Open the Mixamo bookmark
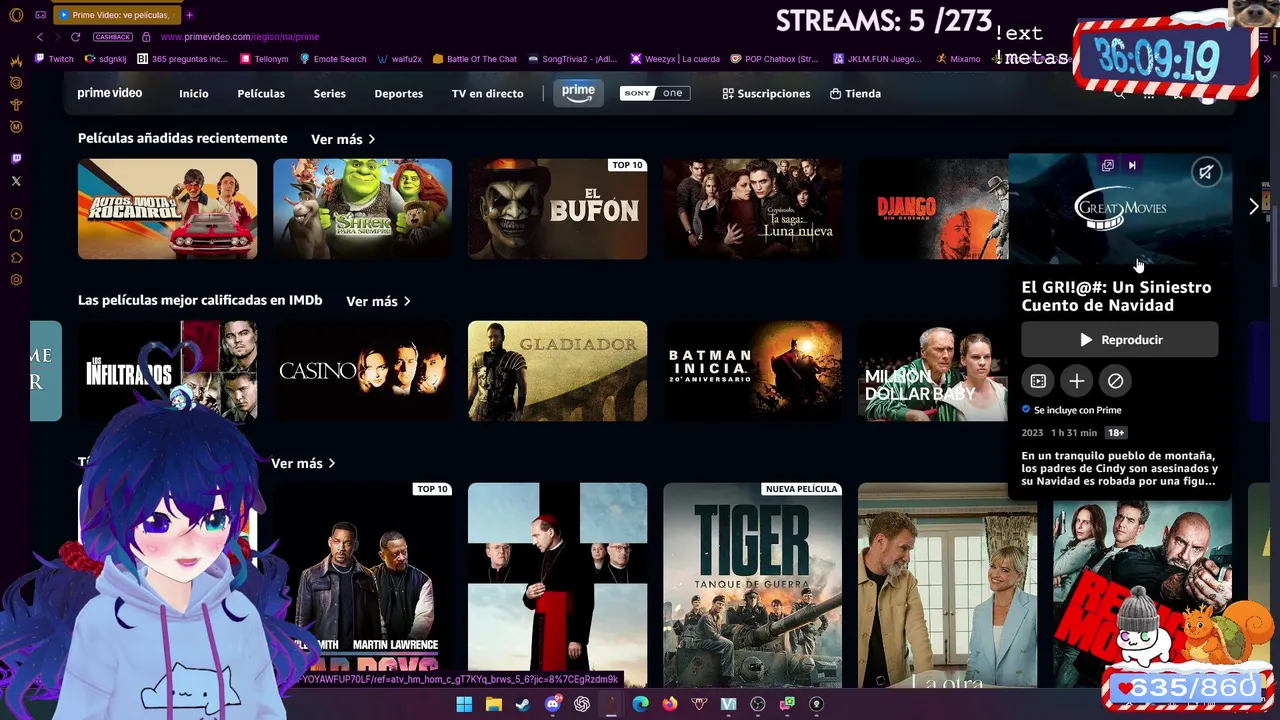Image resolution: width=1280 pixels, height=720 pixels. (x=958, y=59)
